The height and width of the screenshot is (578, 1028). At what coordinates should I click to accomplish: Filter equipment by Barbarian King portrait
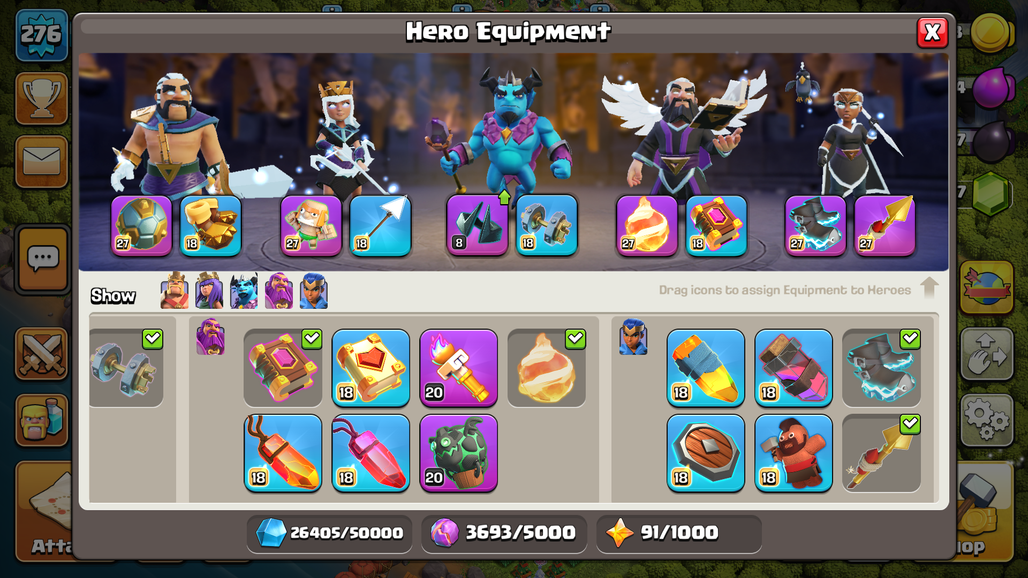pos(174,290)
